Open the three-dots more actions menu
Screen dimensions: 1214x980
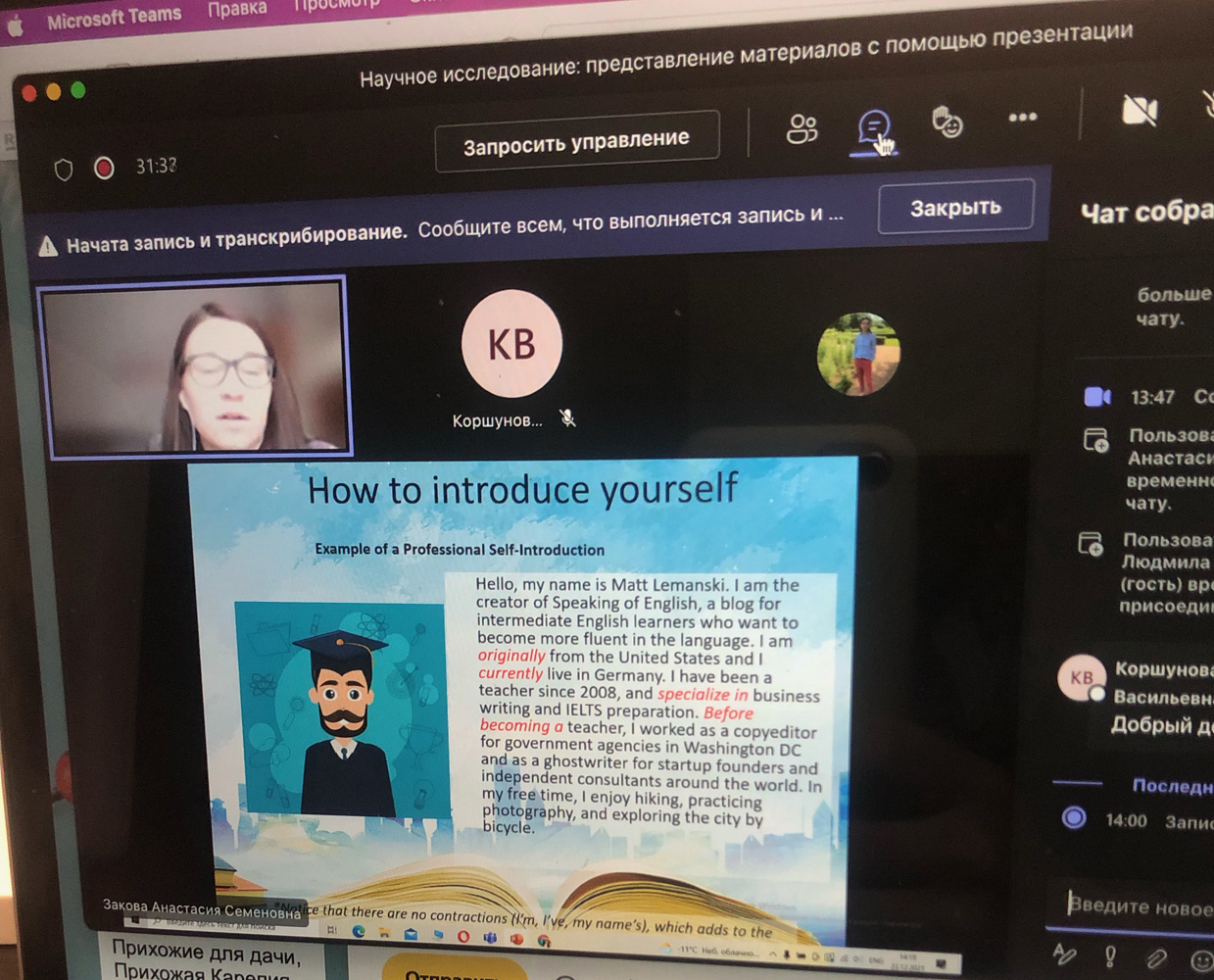[1022, 118]
